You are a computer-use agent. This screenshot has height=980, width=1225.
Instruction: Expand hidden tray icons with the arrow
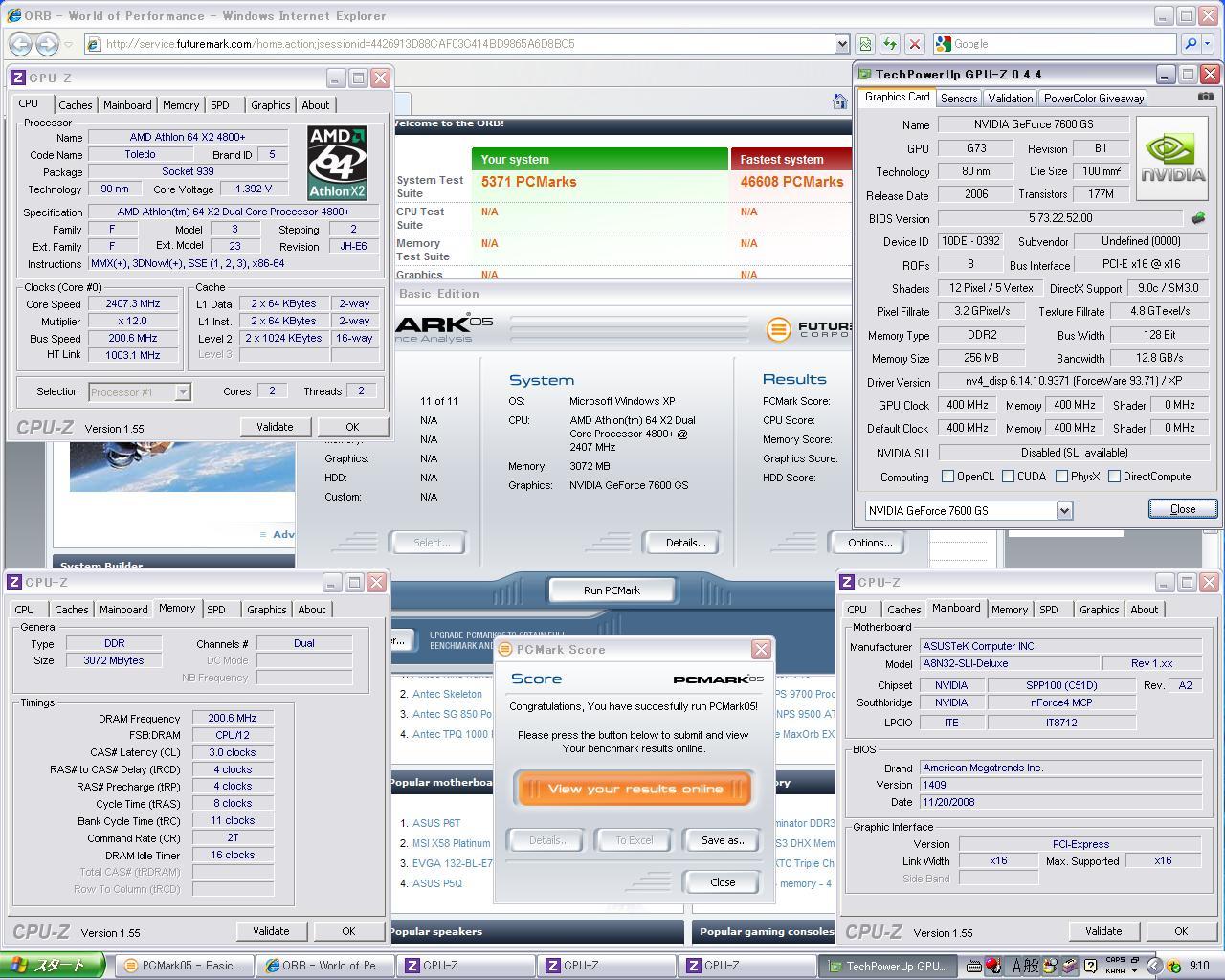pos(1154,966)
